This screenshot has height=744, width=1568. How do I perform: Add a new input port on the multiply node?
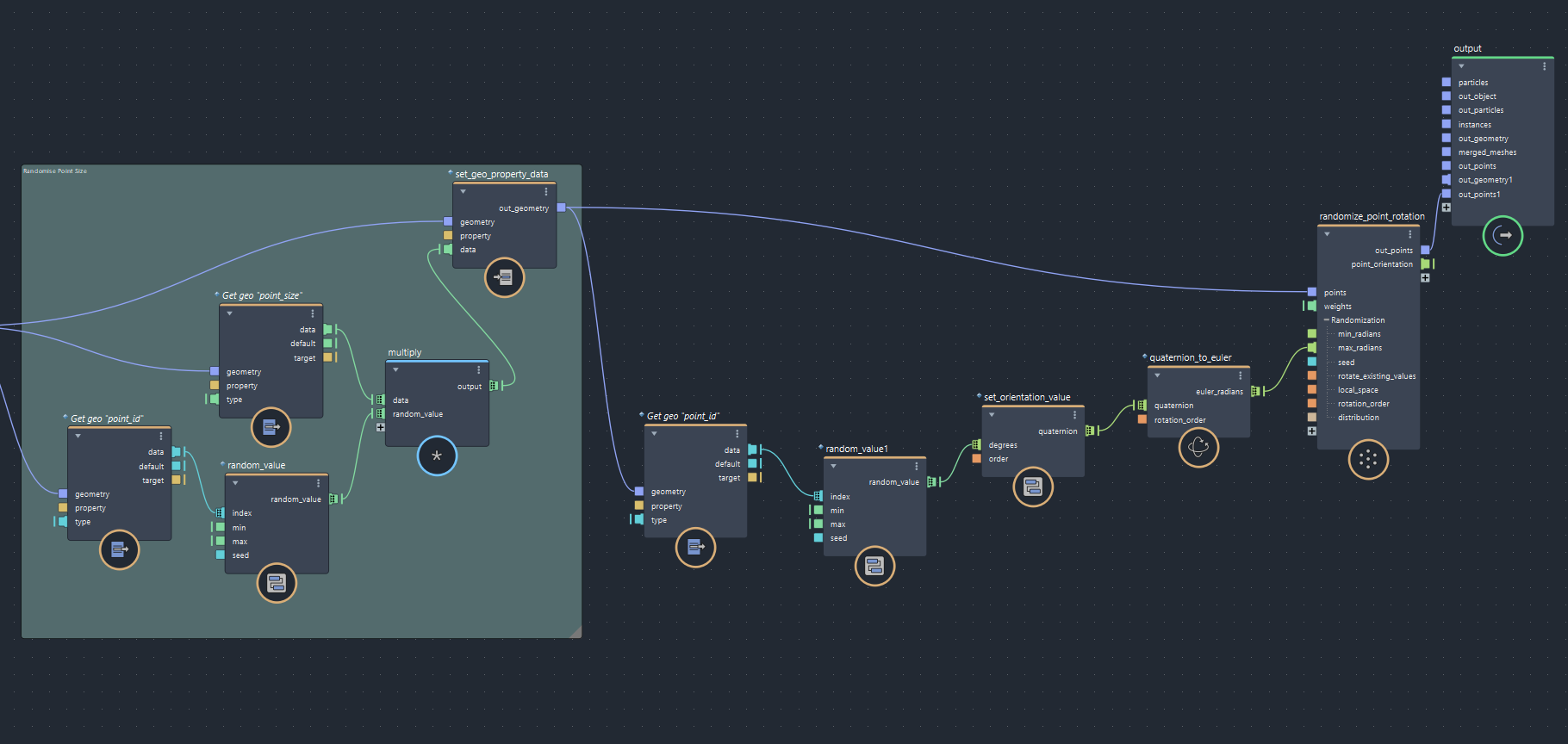pyautogui.click(x=380, y=427)
